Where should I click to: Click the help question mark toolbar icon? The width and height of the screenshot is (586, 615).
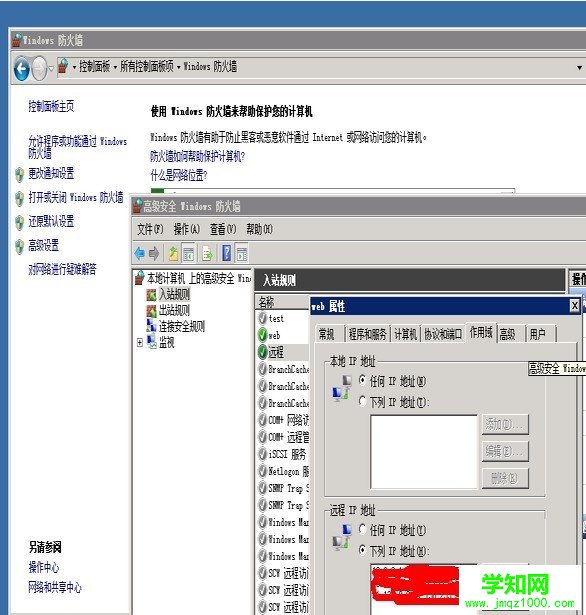(x=226, y=253)
